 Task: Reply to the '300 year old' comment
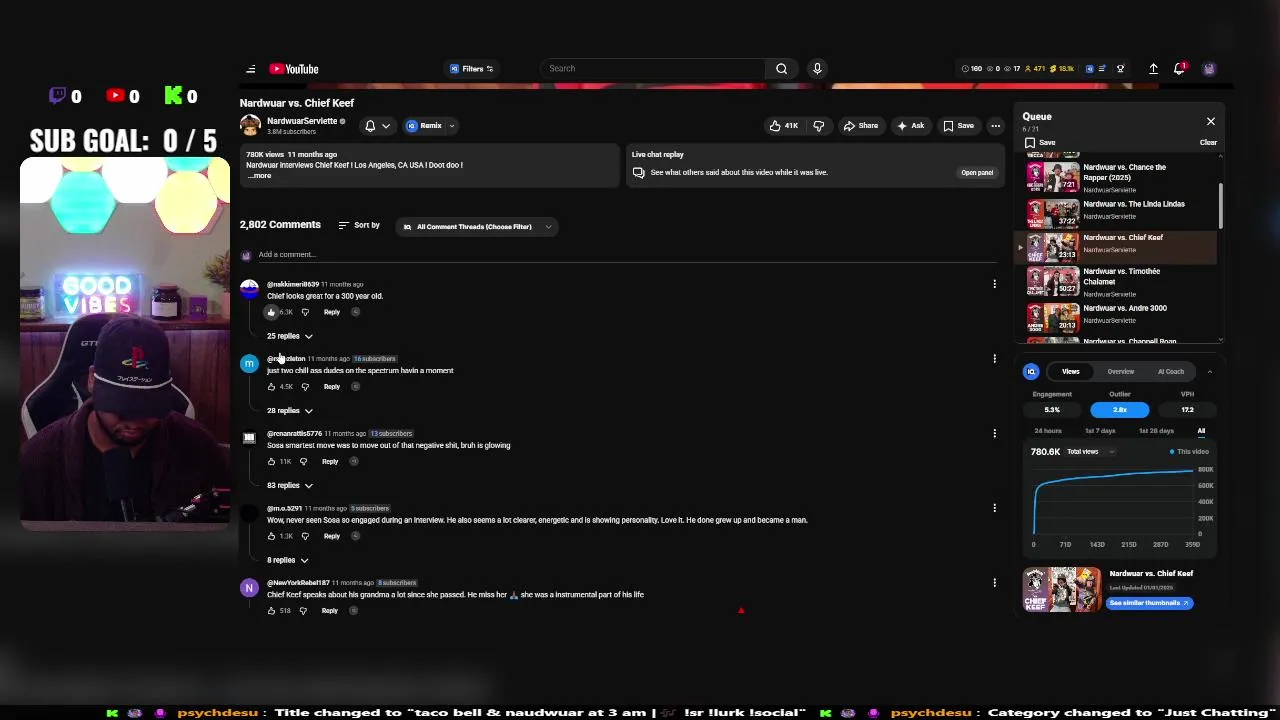tap(332, 312)
